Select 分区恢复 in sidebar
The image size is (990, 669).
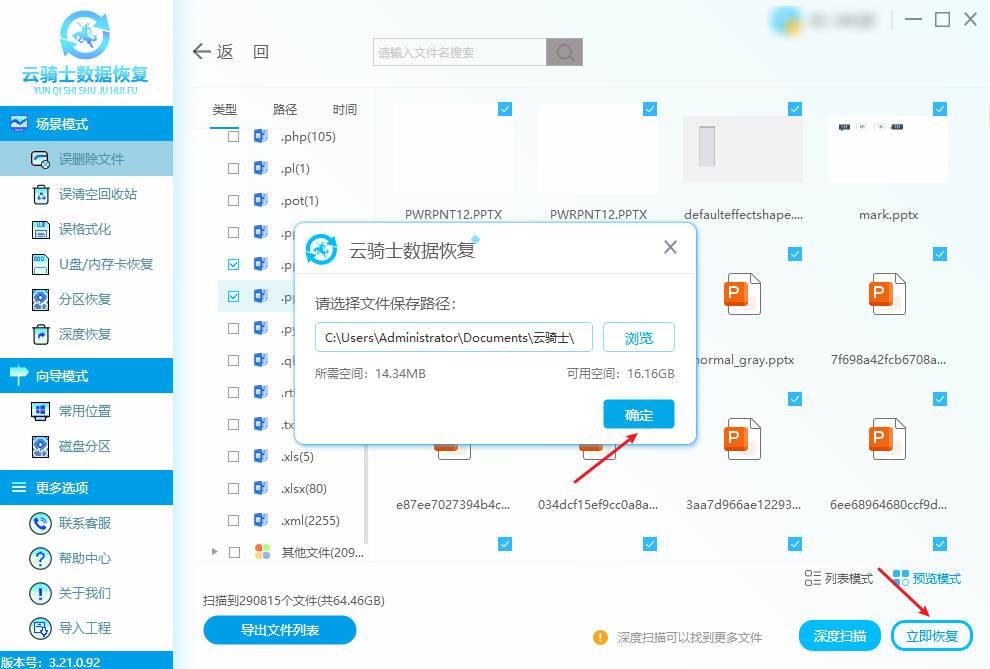[x=86, y=299]
